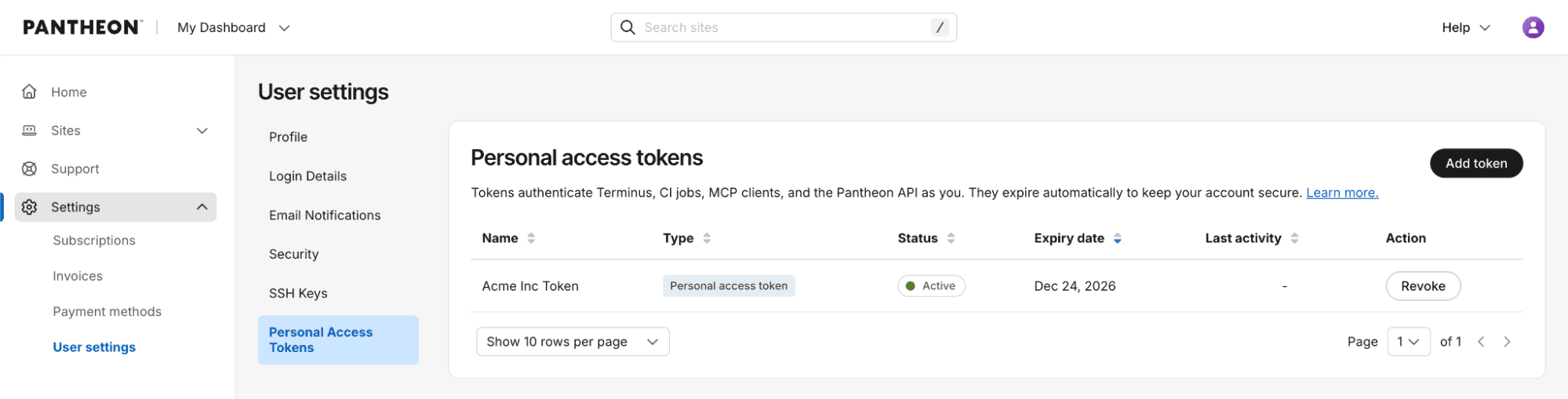The width and height of the screenshot is (1568, 399).
Task: Open the page number dropdown
Action: 1409,342
